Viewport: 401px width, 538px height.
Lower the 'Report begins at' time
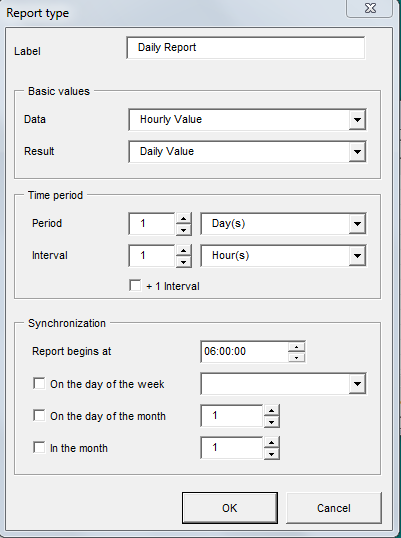(x=296, y=357)
